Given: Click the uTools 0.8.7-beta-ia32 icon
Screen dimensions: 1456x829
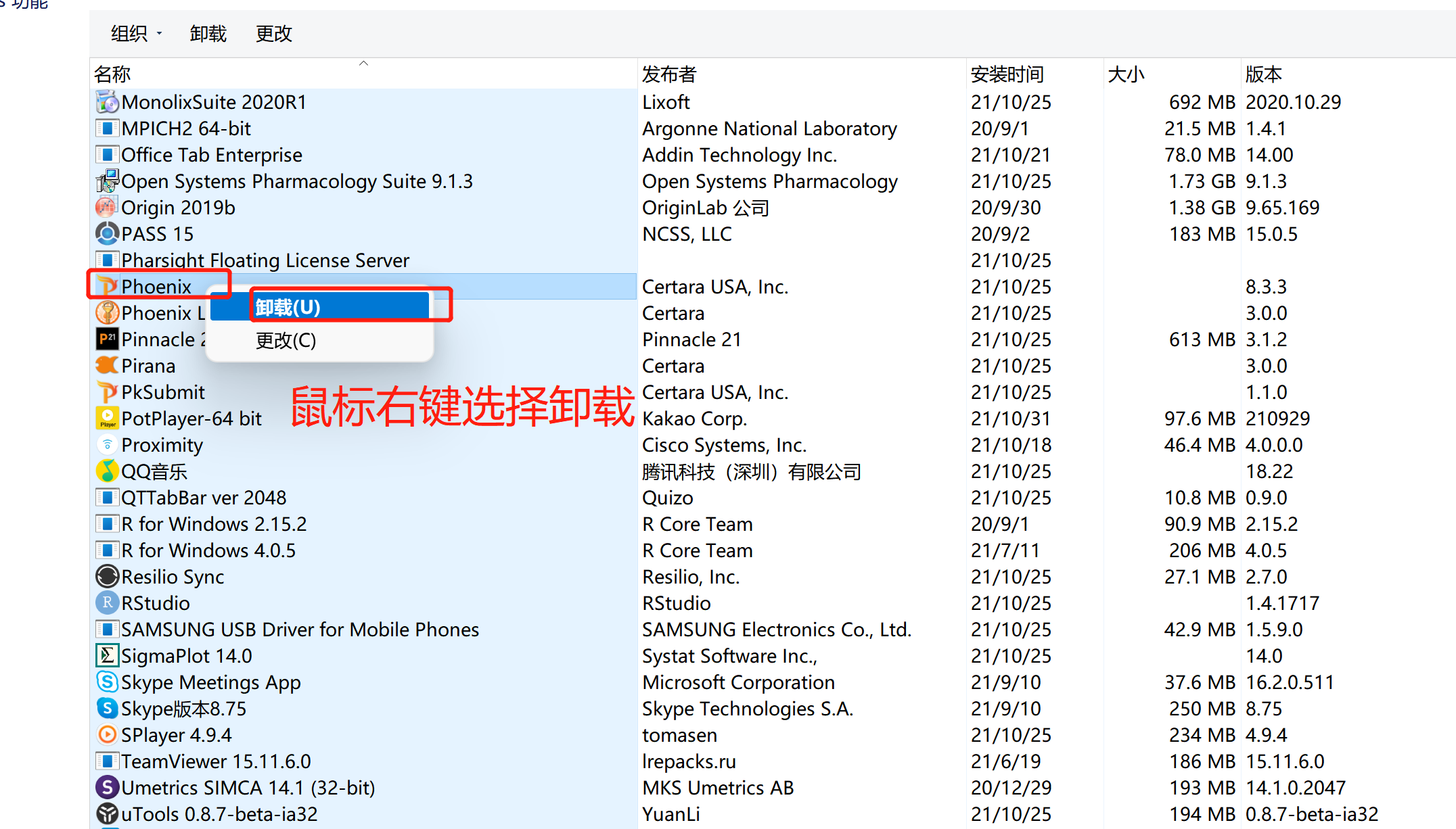Looking at the screenshot, I should (x=107, y=814).
